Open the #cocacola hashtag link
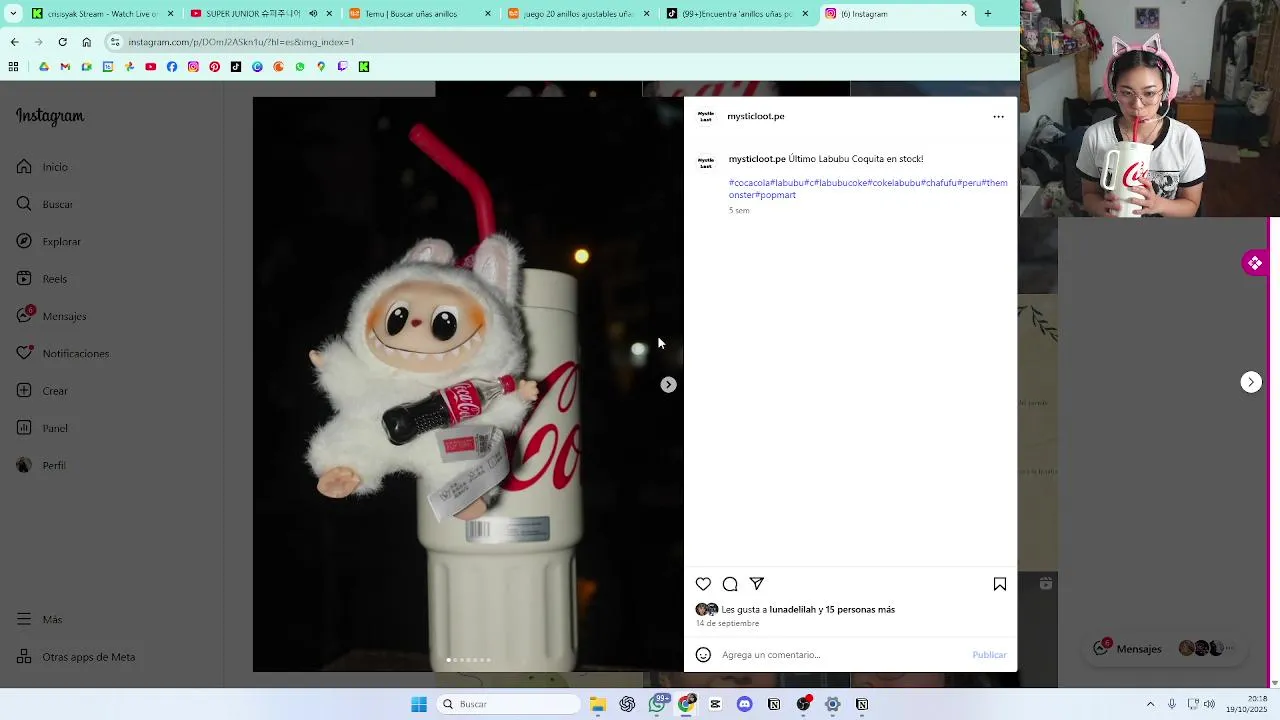 click(749, 183)
